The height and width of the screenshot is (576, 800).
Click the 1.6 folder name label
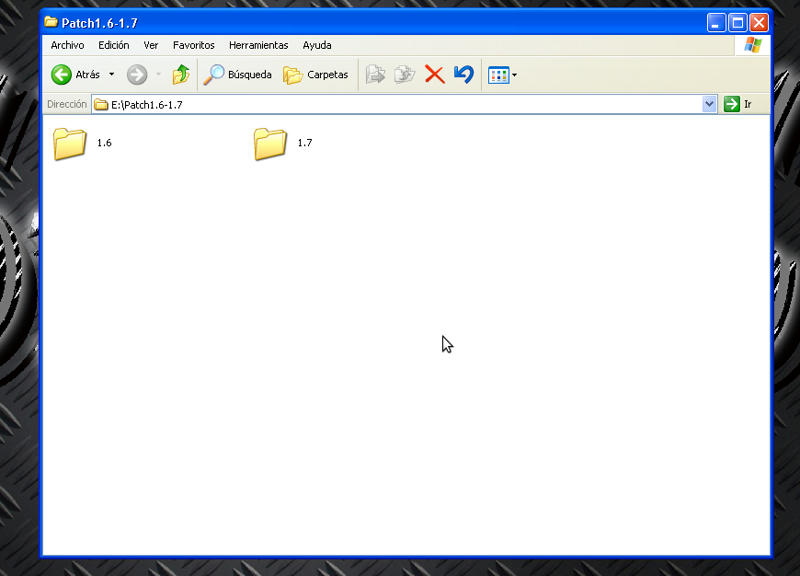pyautogui.click(x=104, y=143)
